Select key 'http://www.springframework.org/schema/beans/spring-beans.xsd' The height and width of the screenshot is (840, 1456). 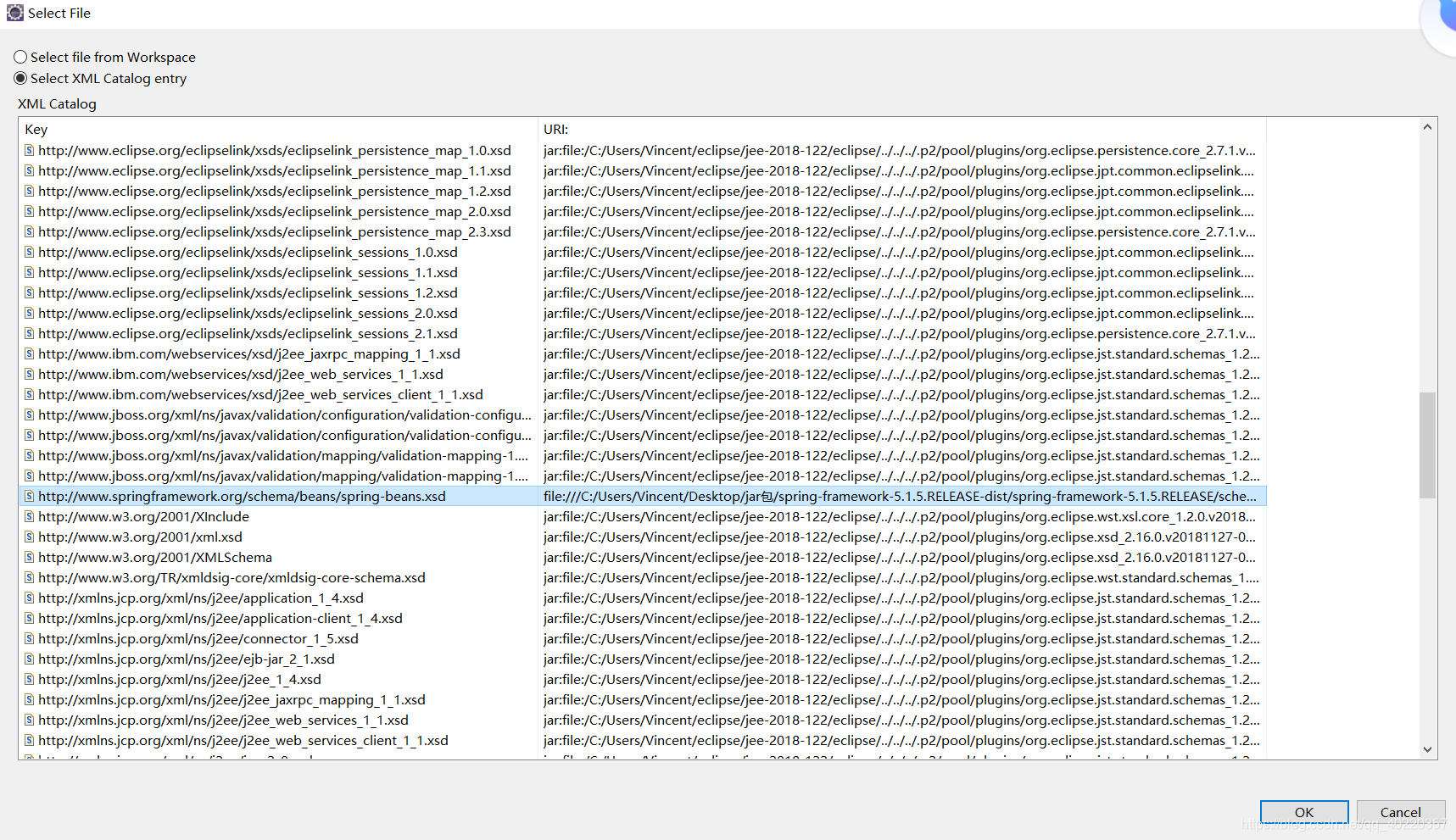(x=242, y=497)
